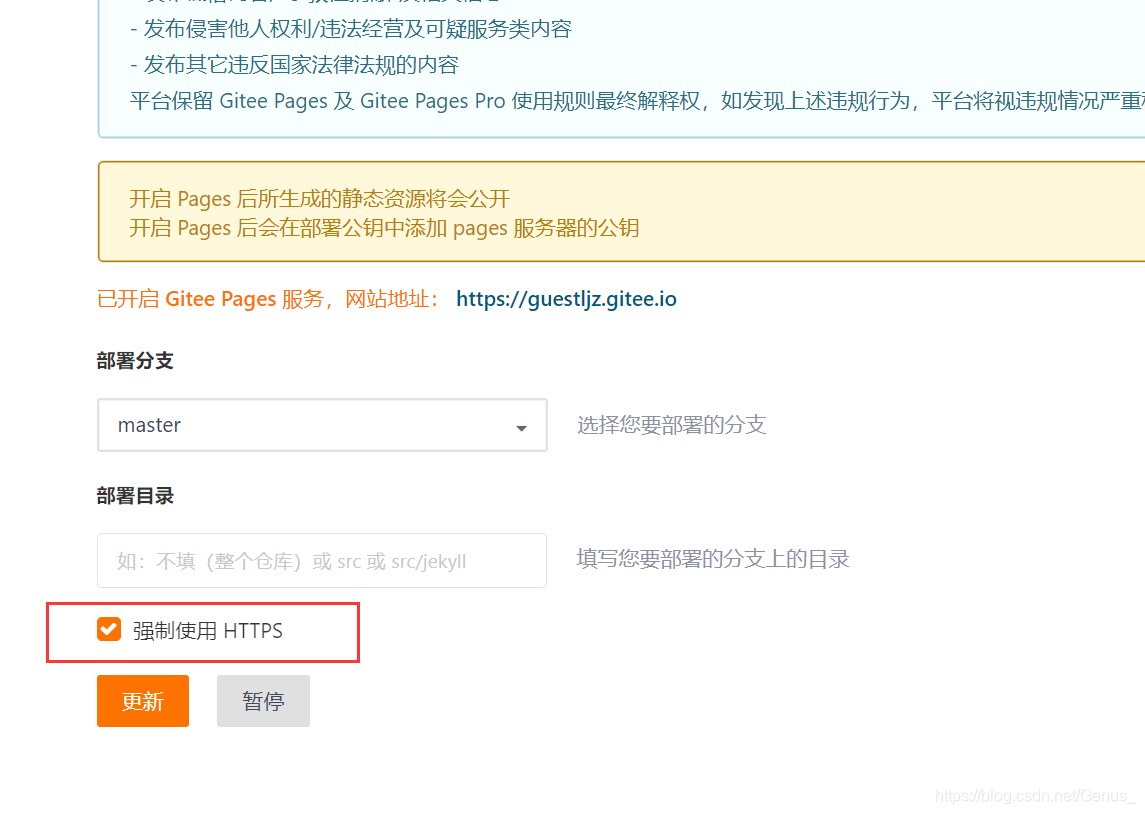Click the gray 暂停 button

(263, 701)
